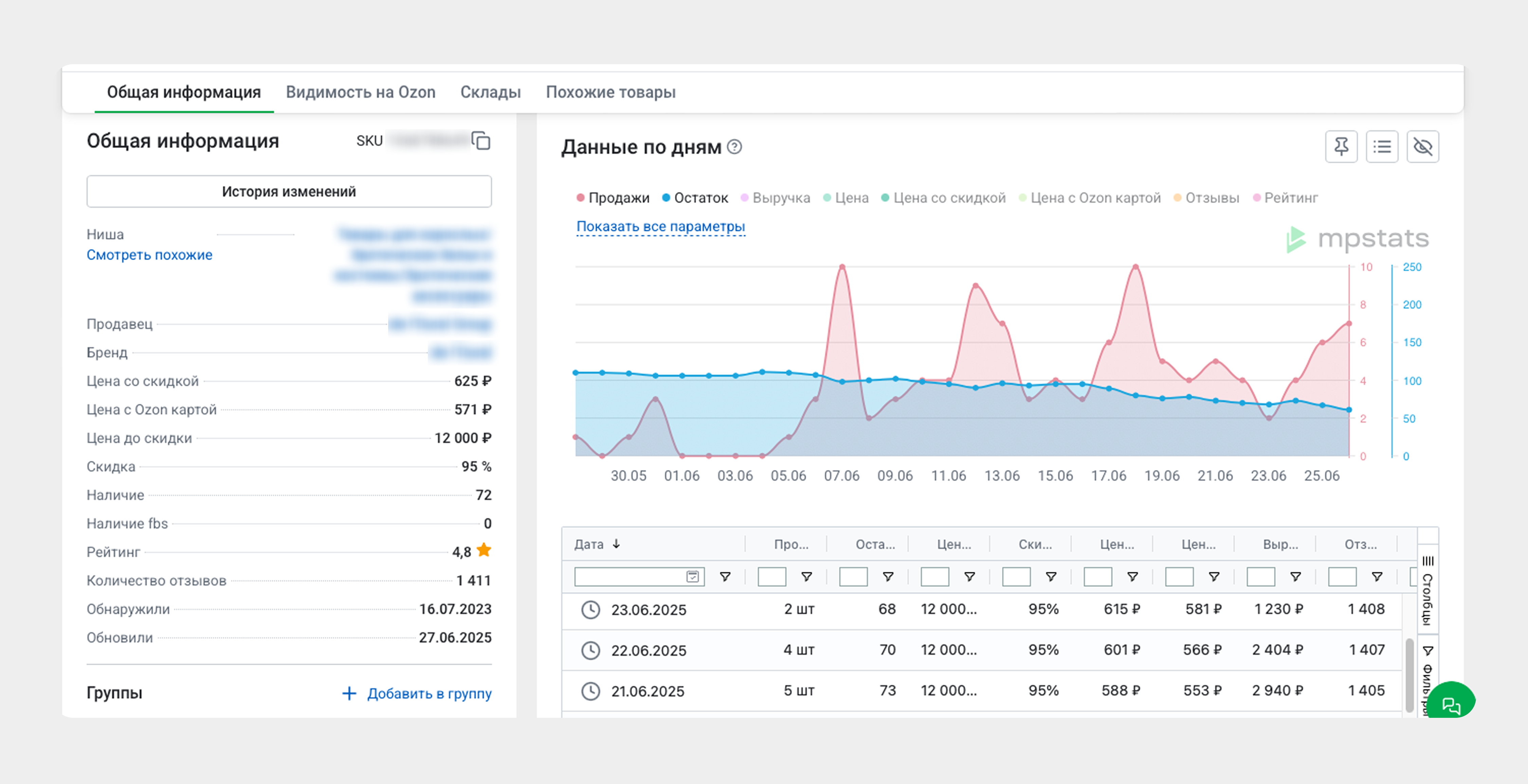Switch to Видимость на Ozon tab

(361, 92)
